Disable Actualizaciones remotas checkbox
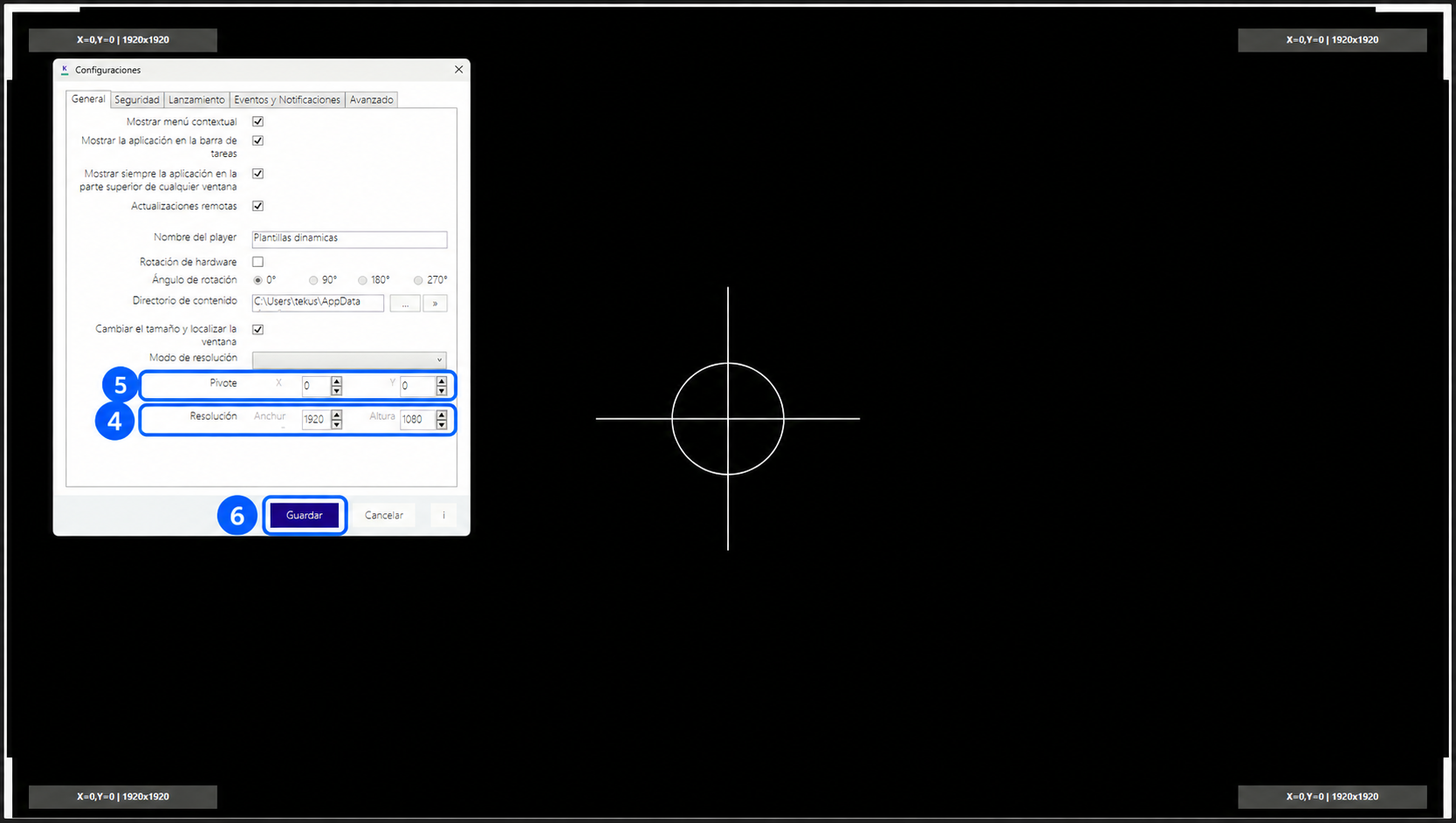Screen dimensions: 1456x823 (x=258, y=206)
